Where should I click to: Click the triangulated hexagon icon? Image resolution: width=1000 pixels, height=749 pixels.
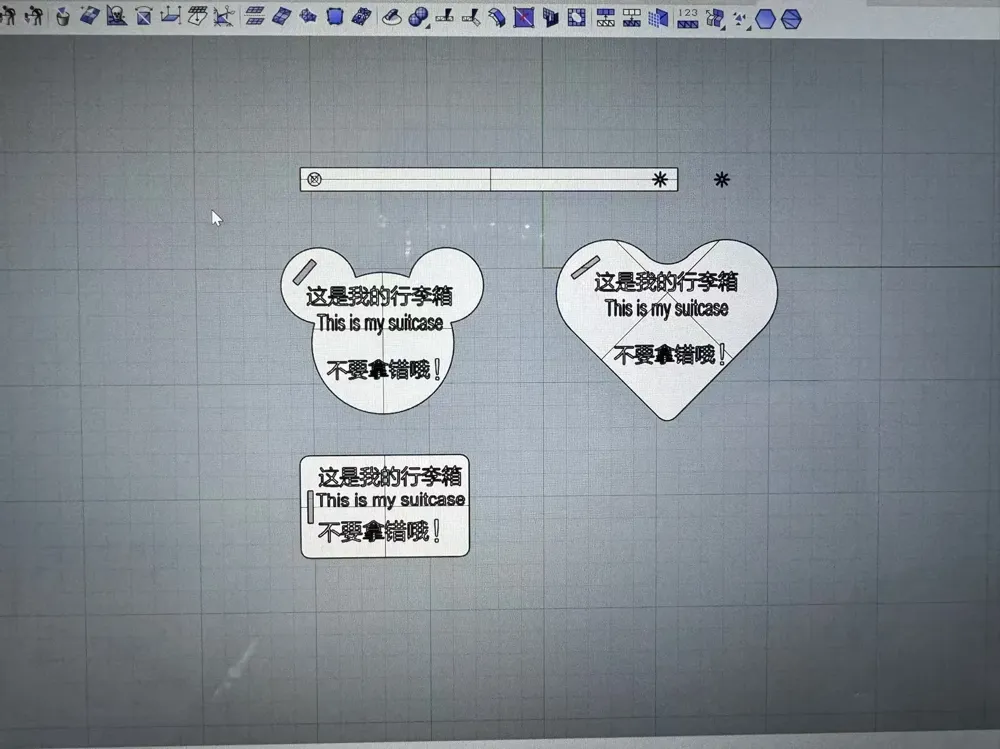[x=791, y=19]
